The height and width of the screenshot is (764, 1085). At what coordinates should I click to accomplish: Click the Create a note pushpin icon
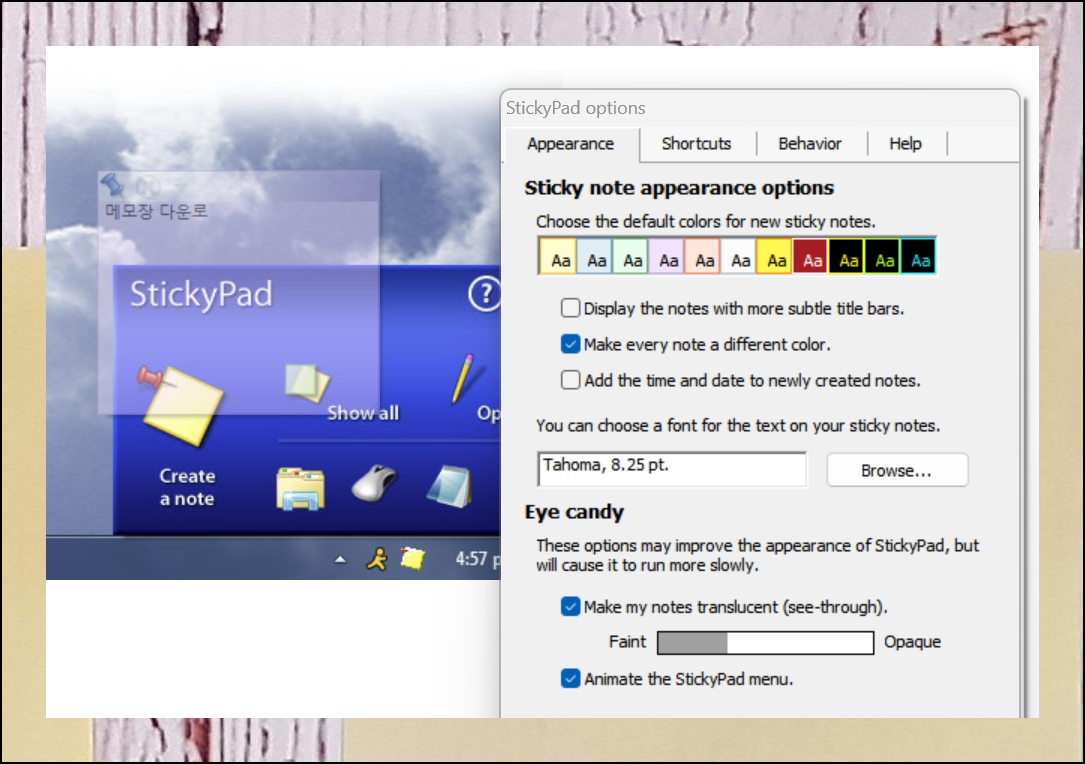[x=181, y=405]
